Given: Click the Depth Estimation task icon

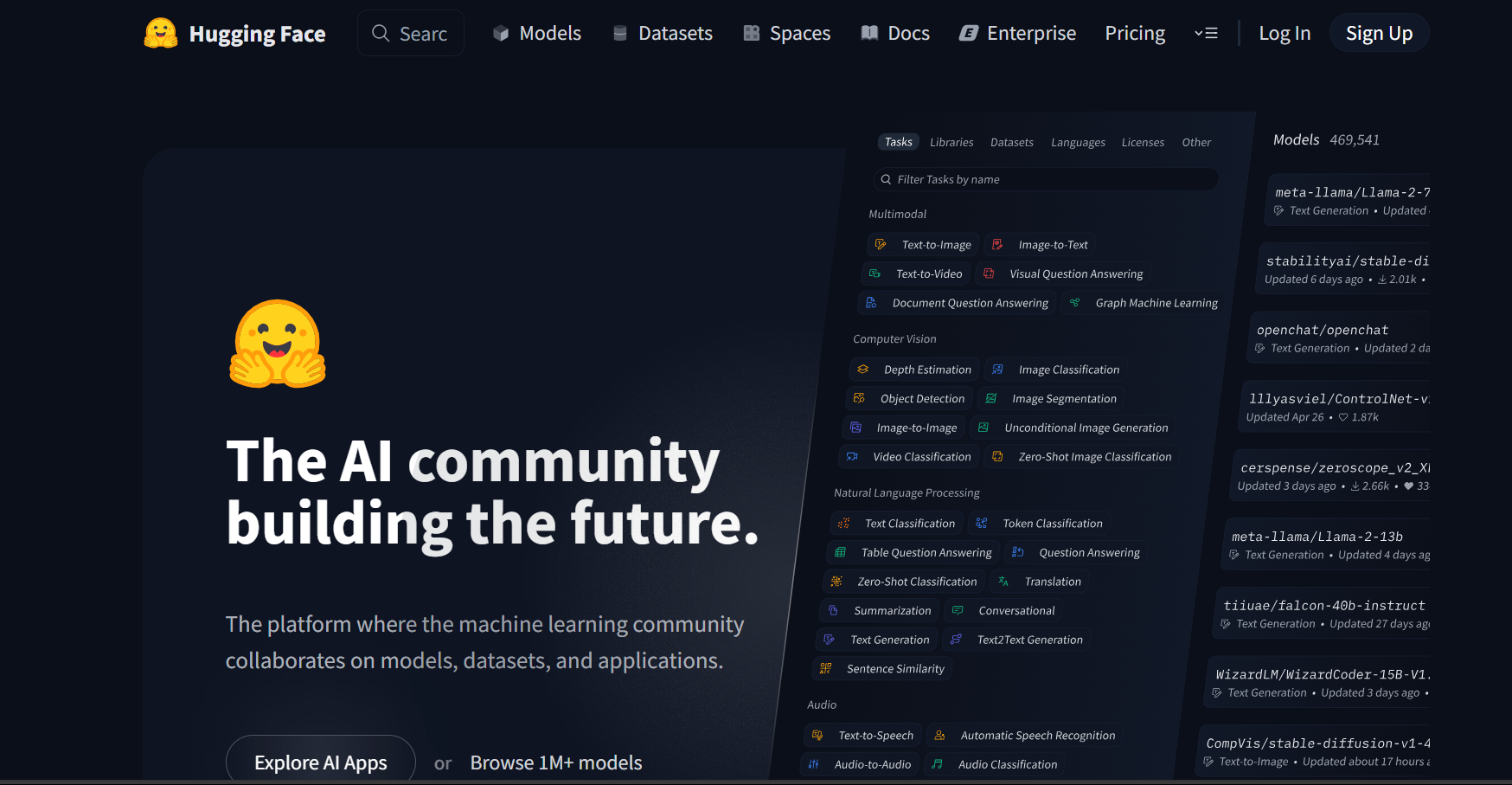Looking at the screenshot, I should tap(863, 370).
